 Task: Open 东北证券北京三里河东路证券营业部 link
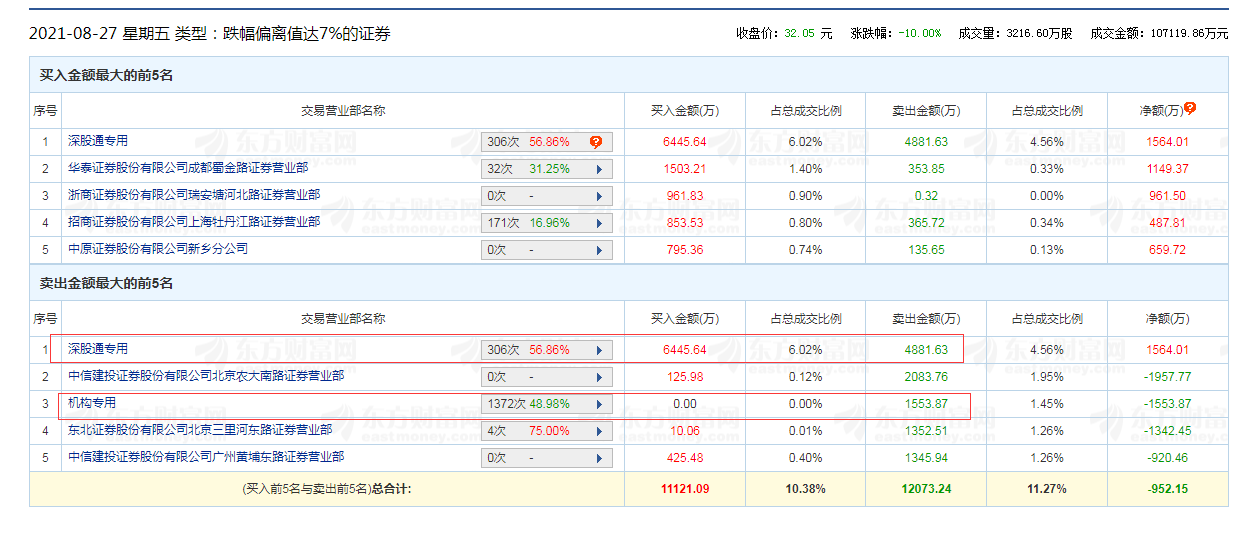pyautogui.click(x=199, y=430)
